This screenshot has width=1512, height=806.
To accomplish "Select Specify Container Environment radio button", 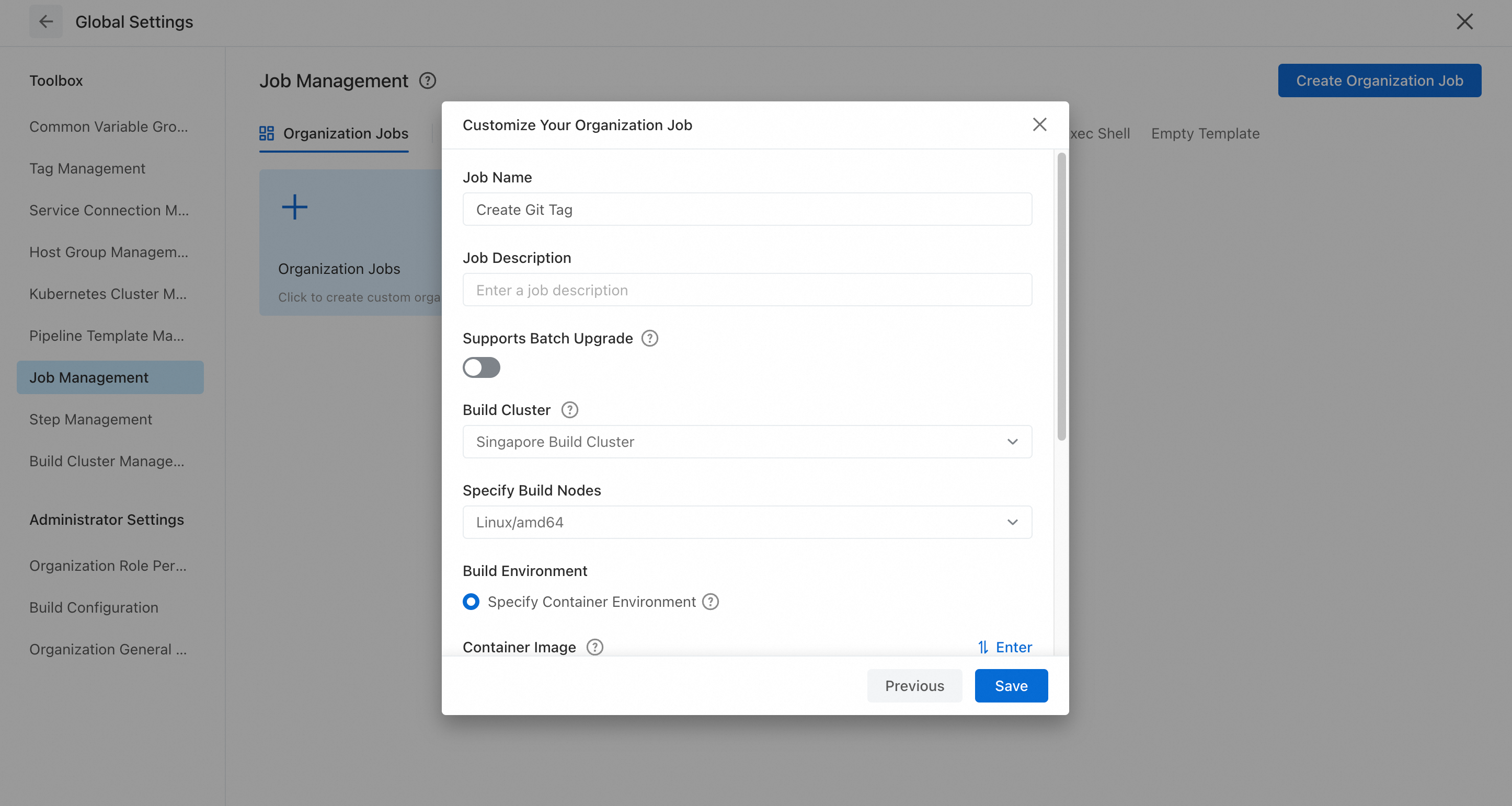I will (471, 602).
